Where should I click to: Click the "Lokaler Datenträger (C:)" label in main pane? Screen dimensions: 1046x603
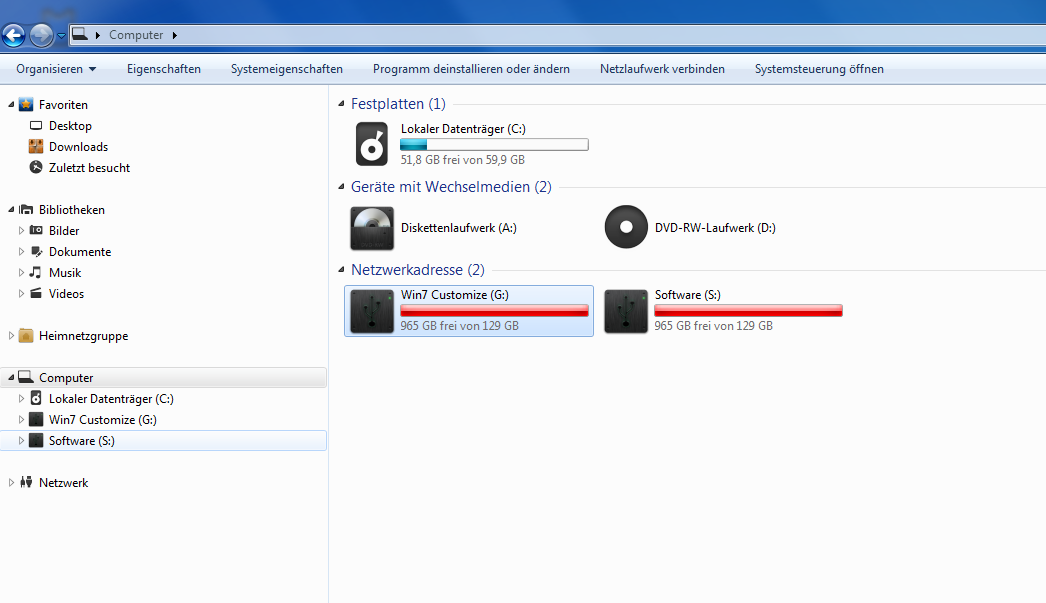pos(463,129)
